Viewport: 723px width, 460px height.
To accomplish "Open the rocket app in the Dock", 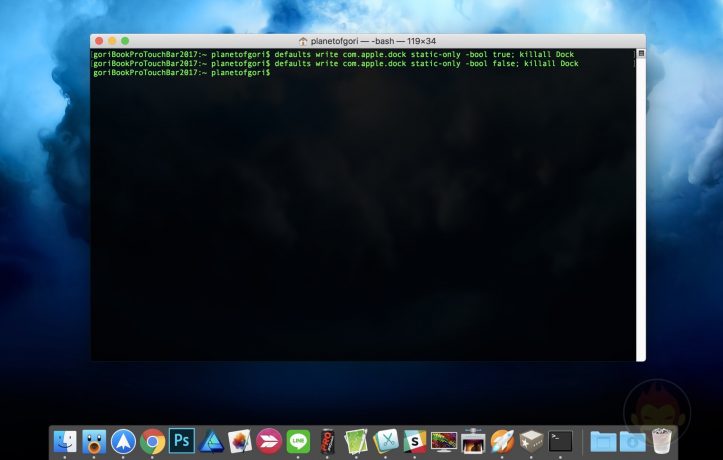I will [x=502, y=441].
